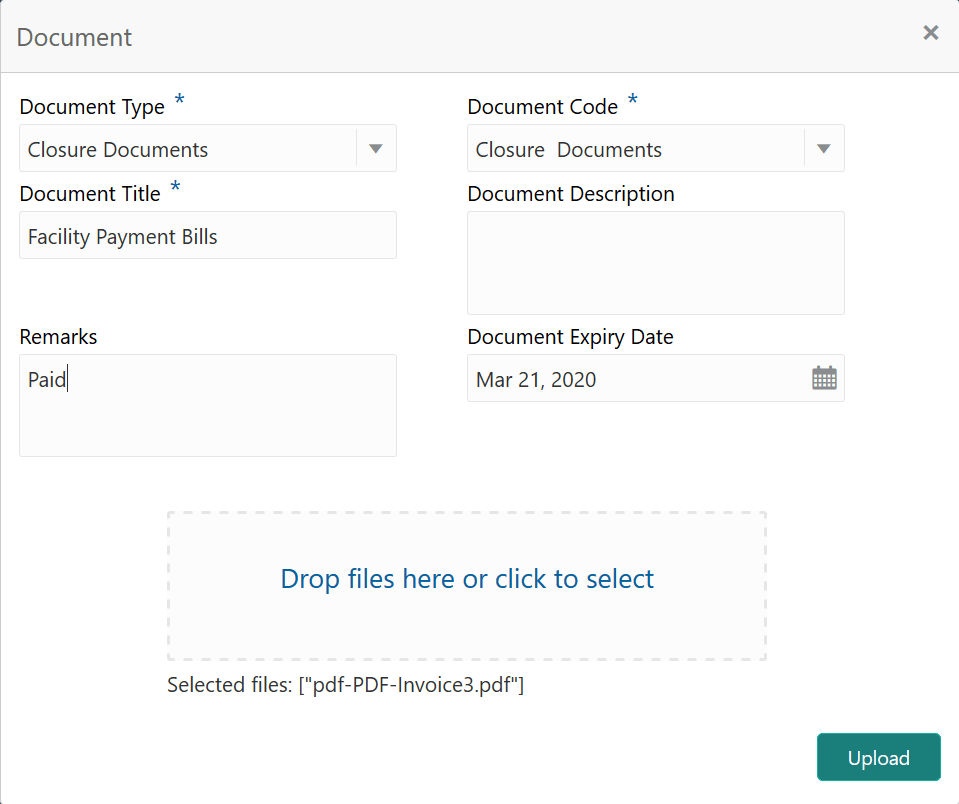This screenshot has width=959, height=804.
Task: Click the Remarks label
Action: click(59, 337)
